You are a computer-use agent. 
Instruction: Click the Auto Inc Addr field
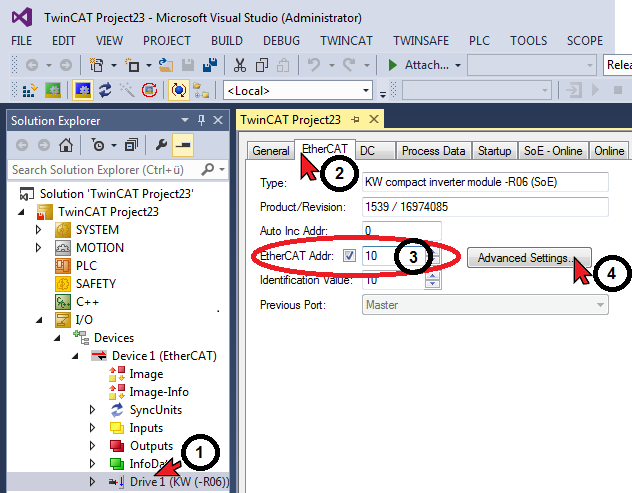[x=402, y=231]
